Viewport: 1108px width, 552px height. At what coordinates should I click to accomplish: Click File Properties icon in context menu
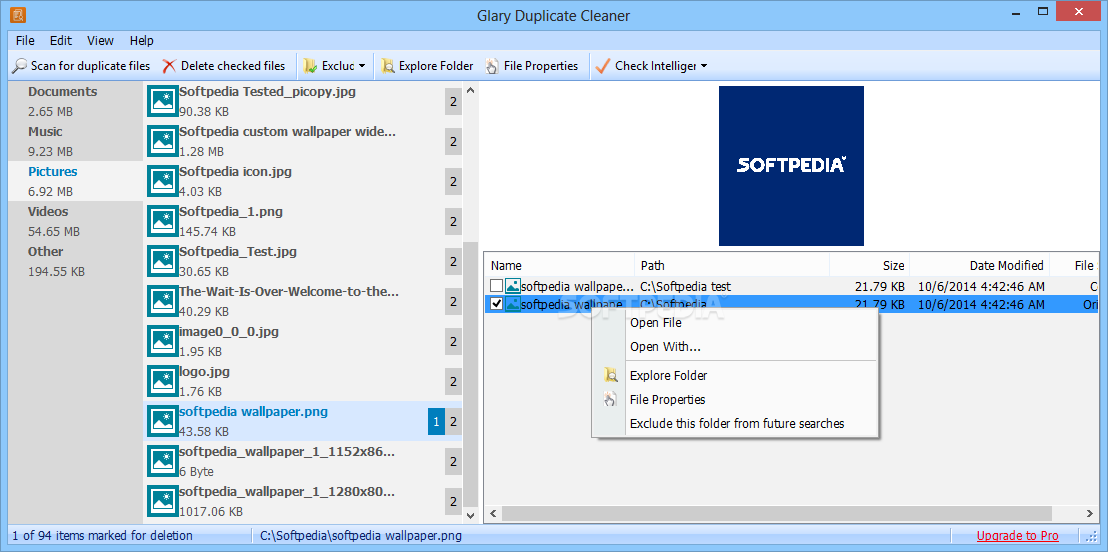pos(611,399)
